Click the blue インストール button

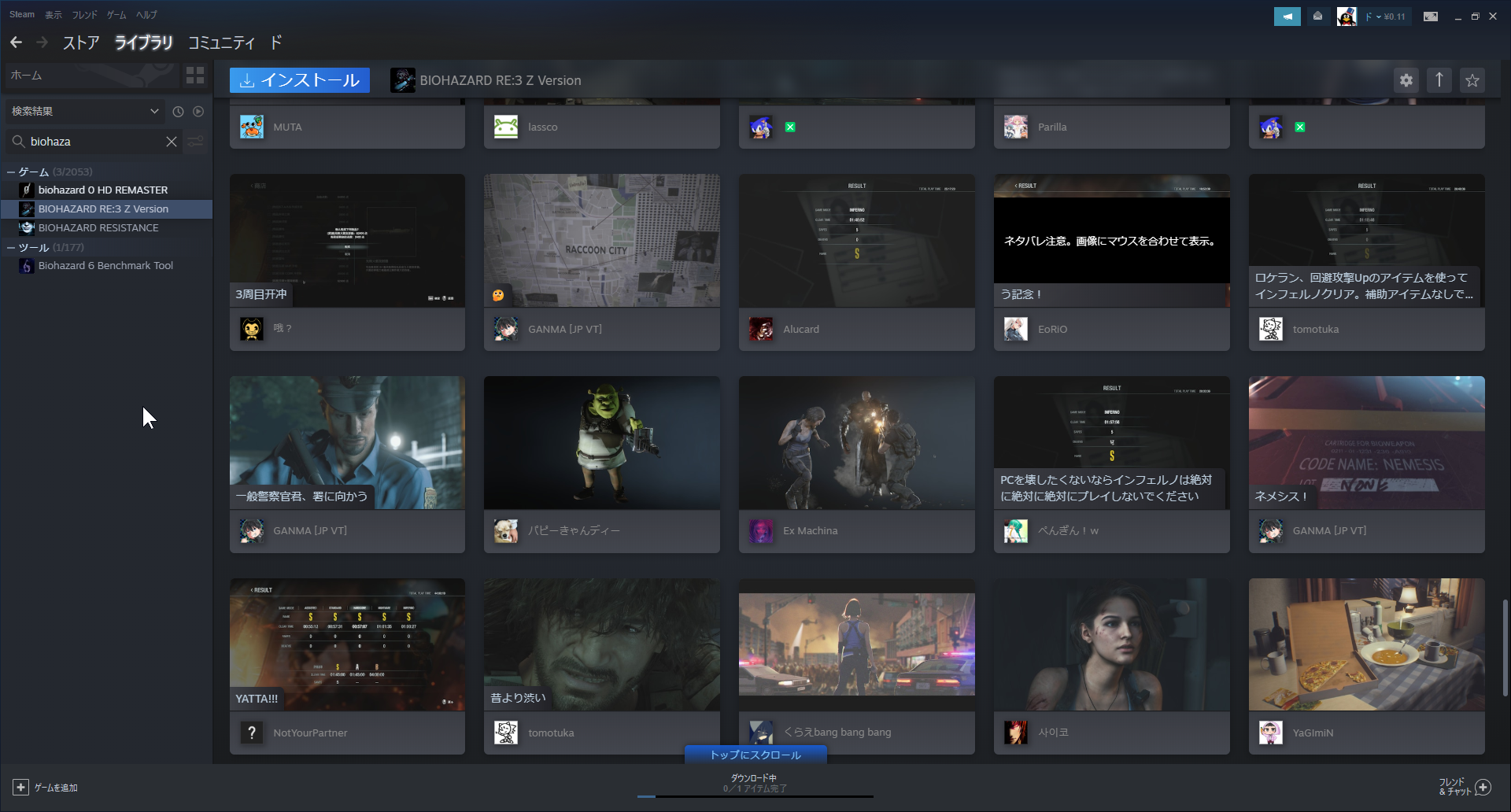click(300, 80)
